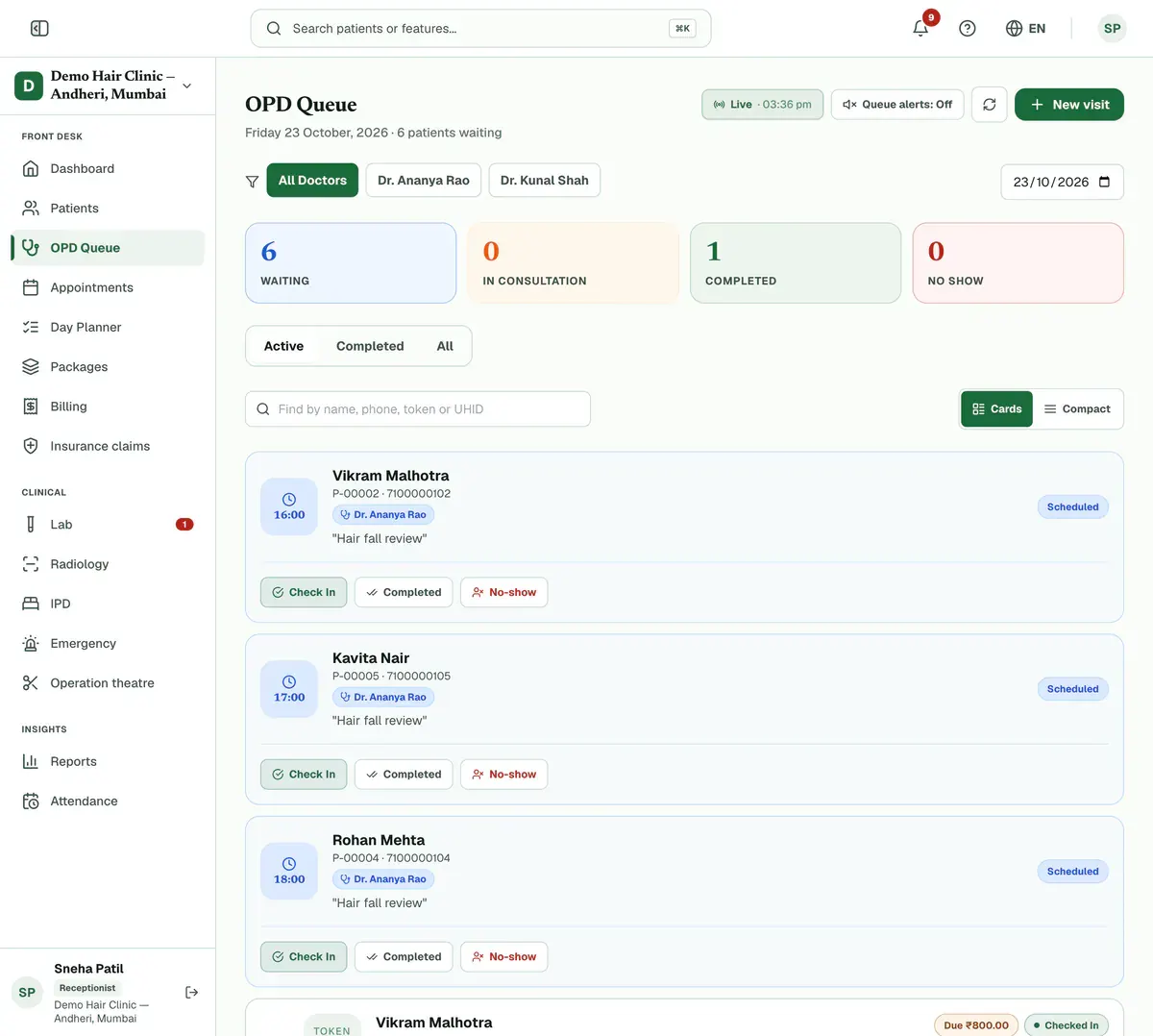Mark Kavita Nair No-show
This screenshot has height=1036, width=1153.
click(504, 775)
